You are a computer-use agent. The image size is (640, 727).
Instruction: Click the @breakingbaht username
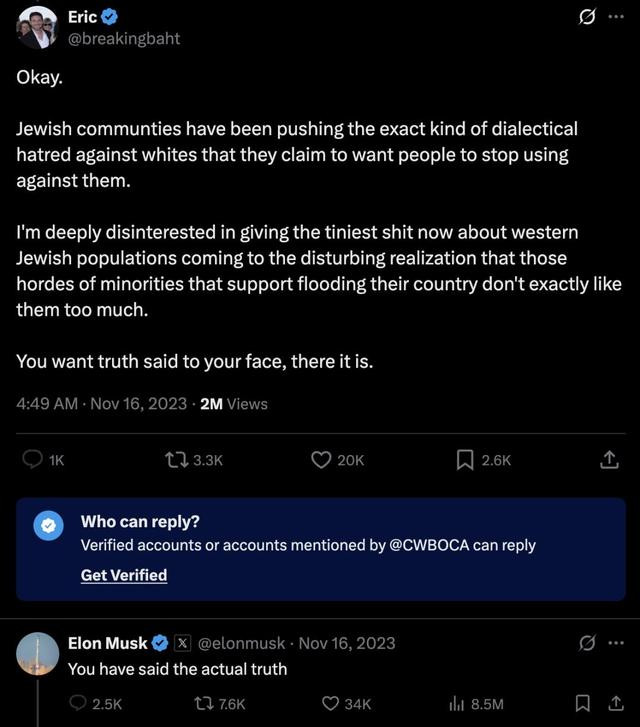tap(124, 39)
